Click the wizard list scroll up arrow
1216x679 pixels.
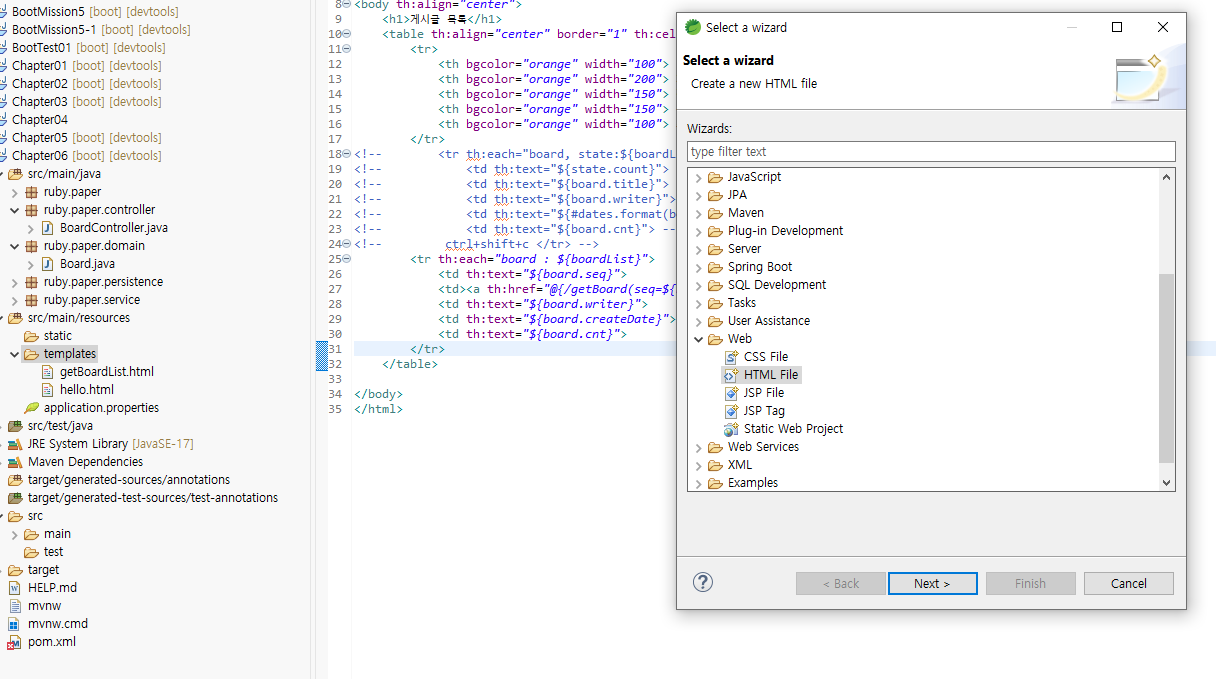[1166, 177]
